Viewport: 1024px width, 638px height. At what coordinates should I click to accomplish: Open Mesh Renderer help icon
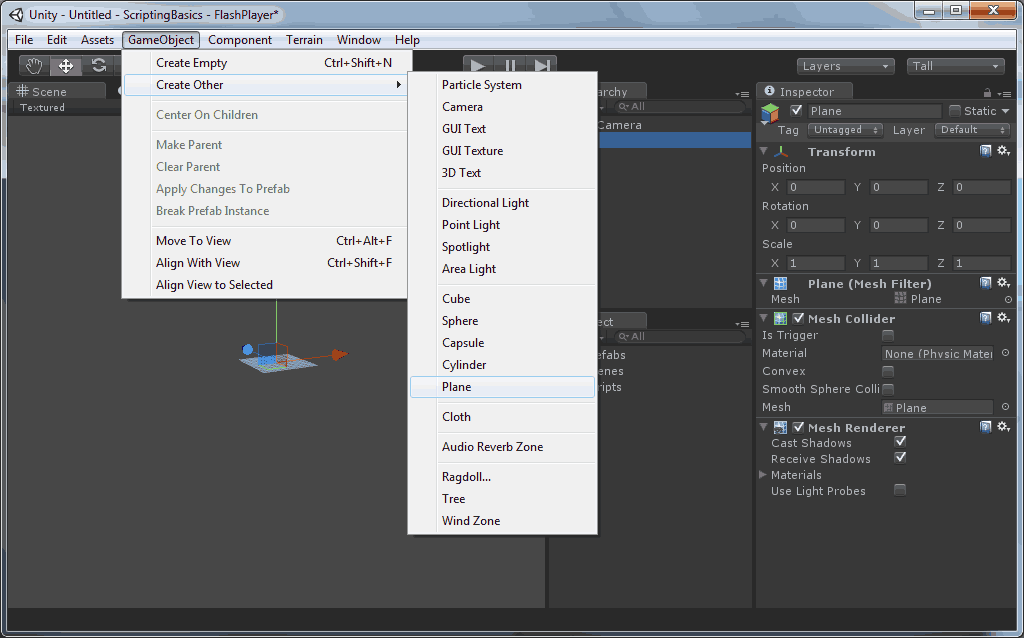click(985, 427)
